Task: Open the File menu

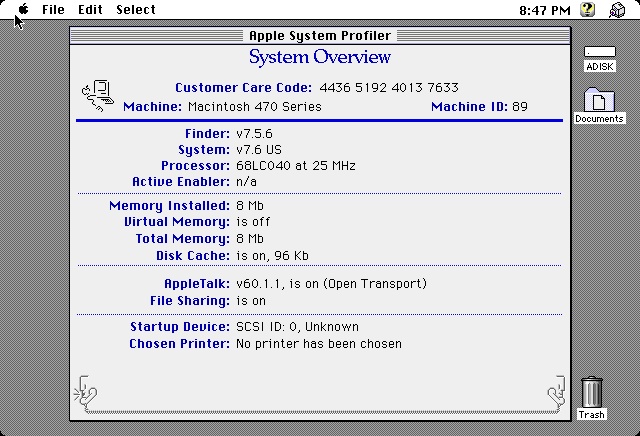Action: coord(53,9)
